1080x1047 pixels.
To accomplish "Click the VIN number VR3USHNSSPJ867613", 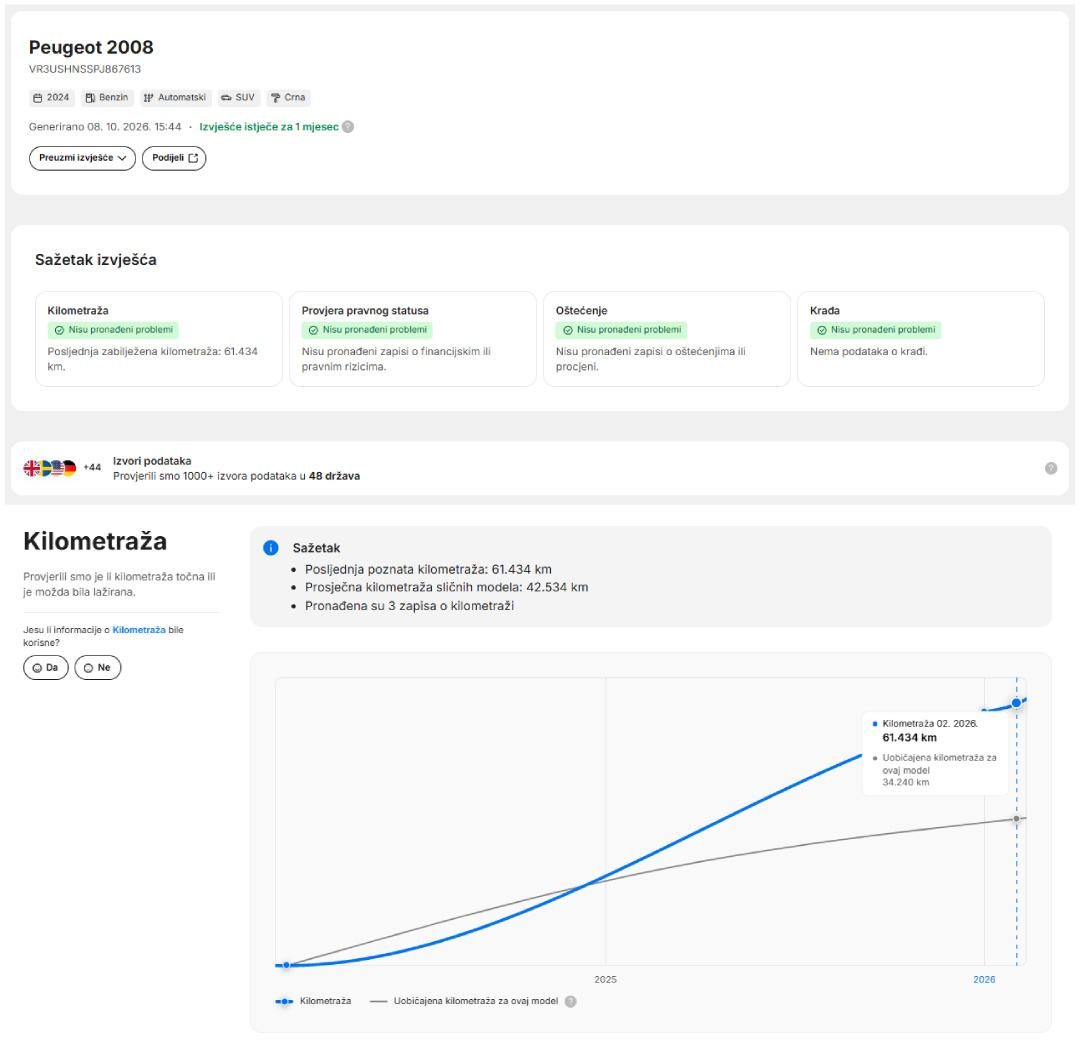I will (x=85, y=69).
